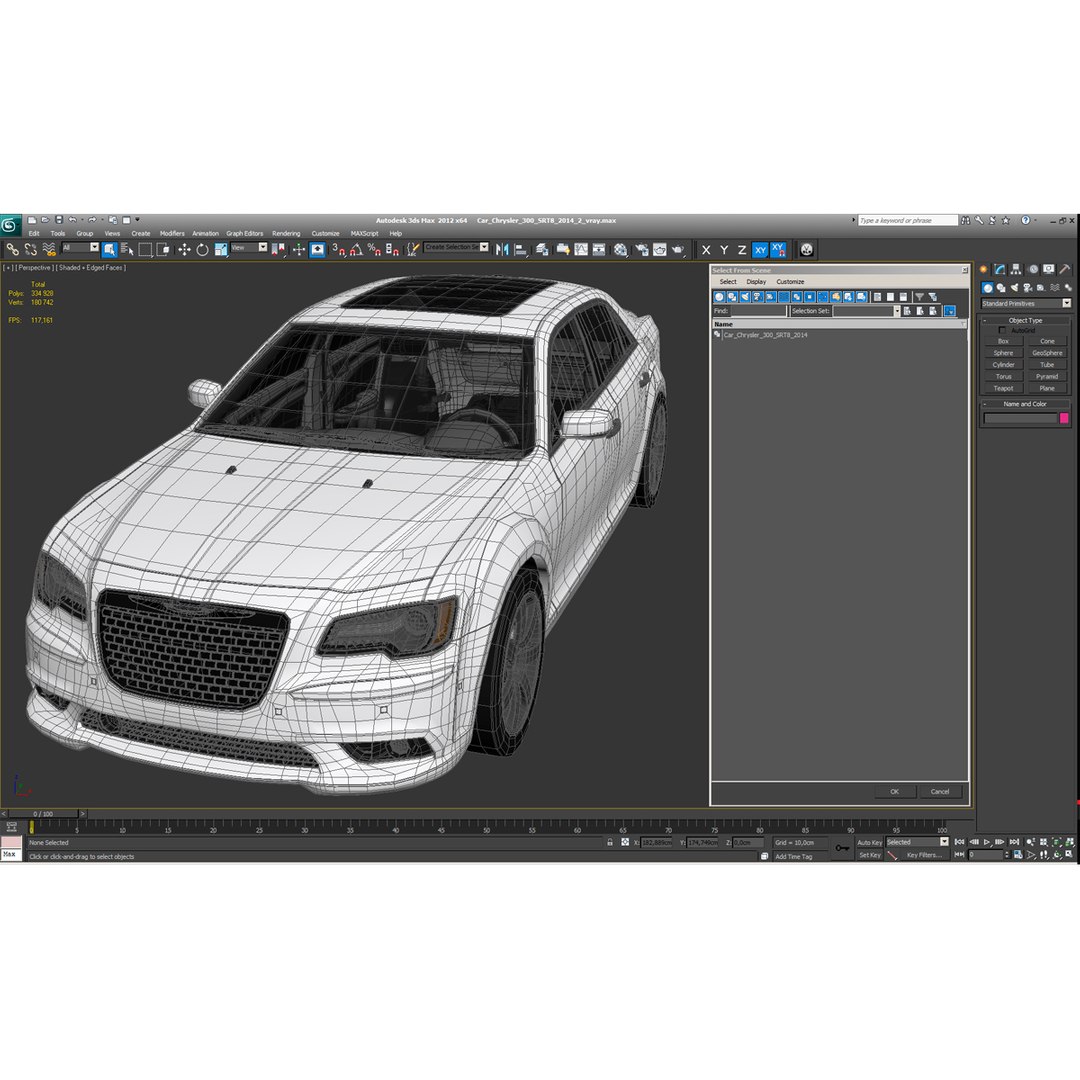Open the Select by Name tool
Viewport: 1080px width, 1080px height.
[127, 249]
